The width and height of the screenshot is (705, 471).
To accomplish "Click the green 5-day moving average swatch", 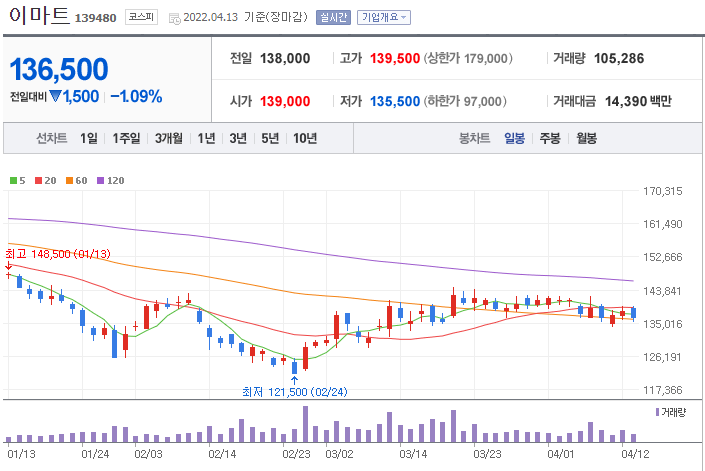I will coord(13,181).
